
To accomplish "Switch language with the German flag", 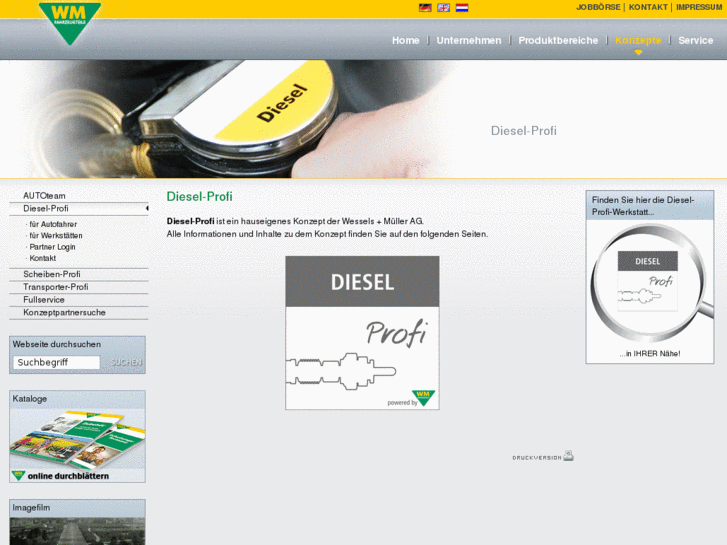I will tap(425, 7).
